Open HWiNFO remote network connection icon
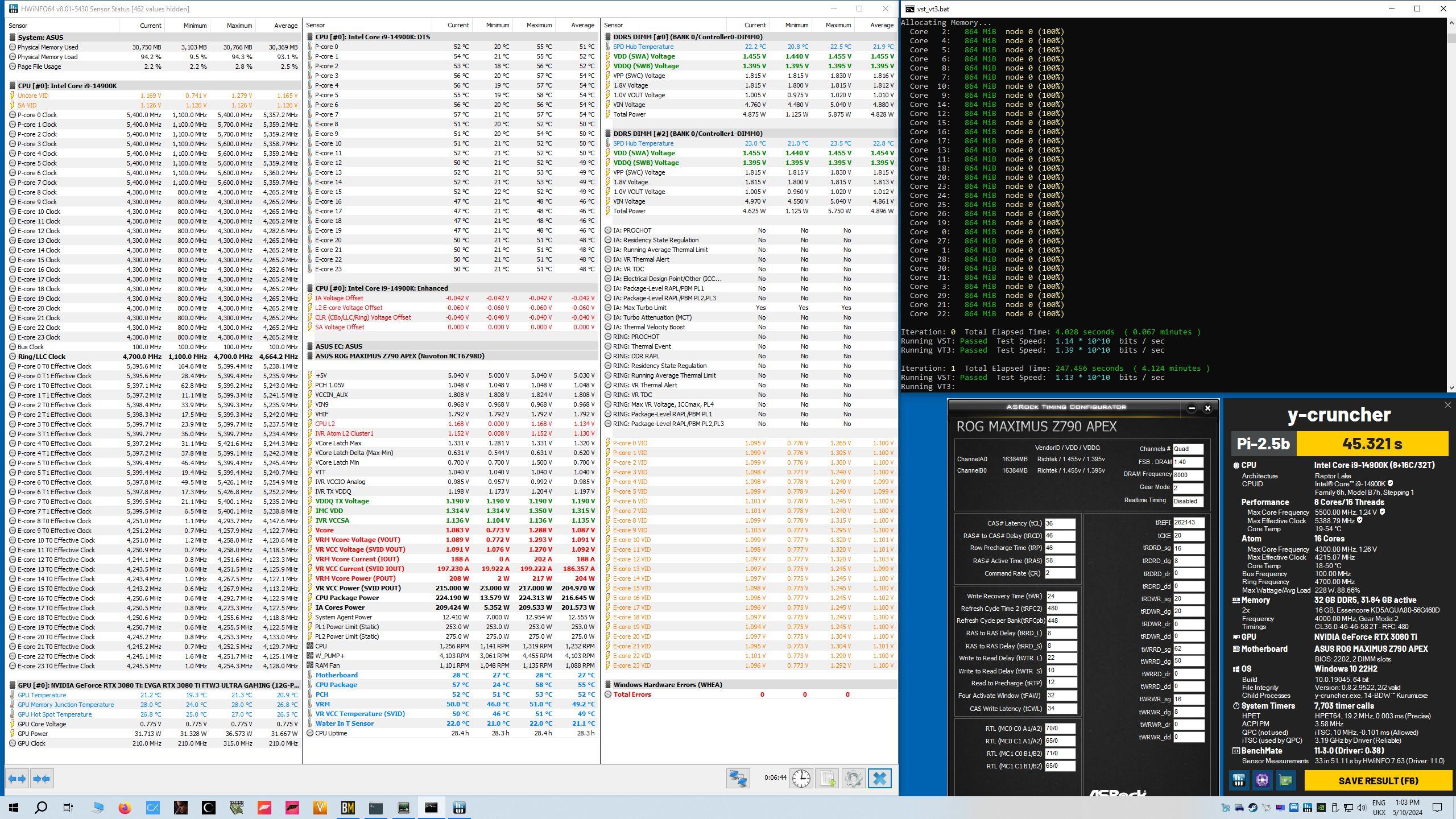 click(x=738, y=778)
